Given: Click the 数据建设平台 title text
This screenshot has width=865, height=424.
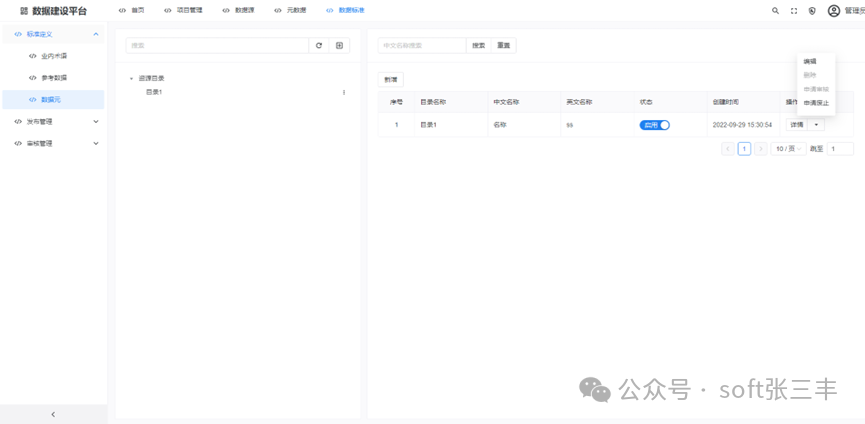Looking at the screenshot, I should click(60, 11).
